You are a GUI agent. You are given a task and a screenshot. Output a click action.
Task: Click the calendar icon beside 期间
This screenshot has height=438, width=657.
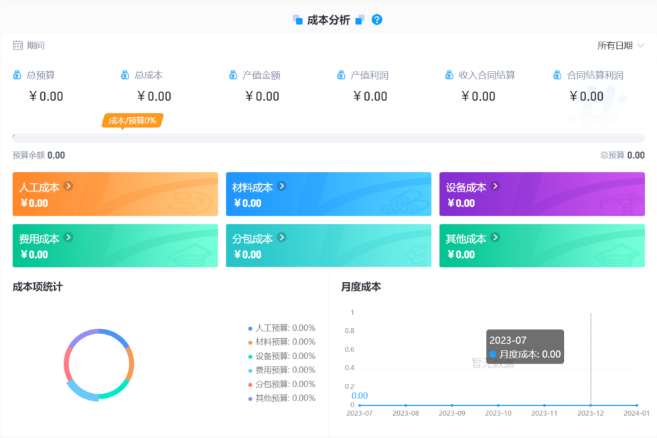pyautogui.click(x=17, y=45)
